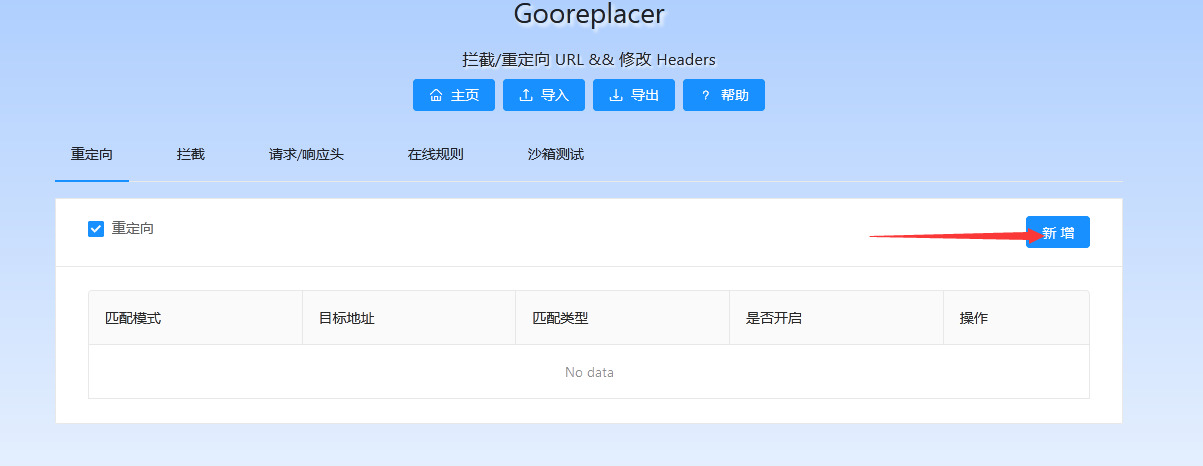Open the 主页 home page
1203x466 pixels.
point(454,95)
